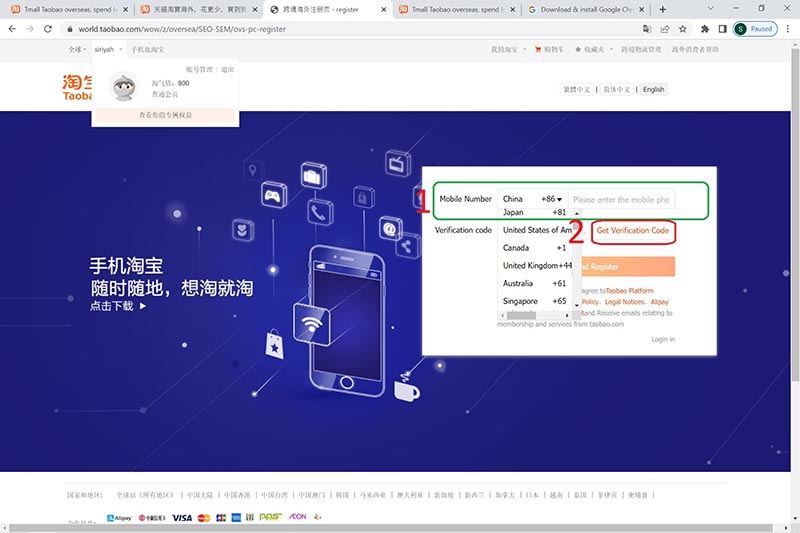
Task: Open 跨境物流管理 link
Action: point(641,49)
